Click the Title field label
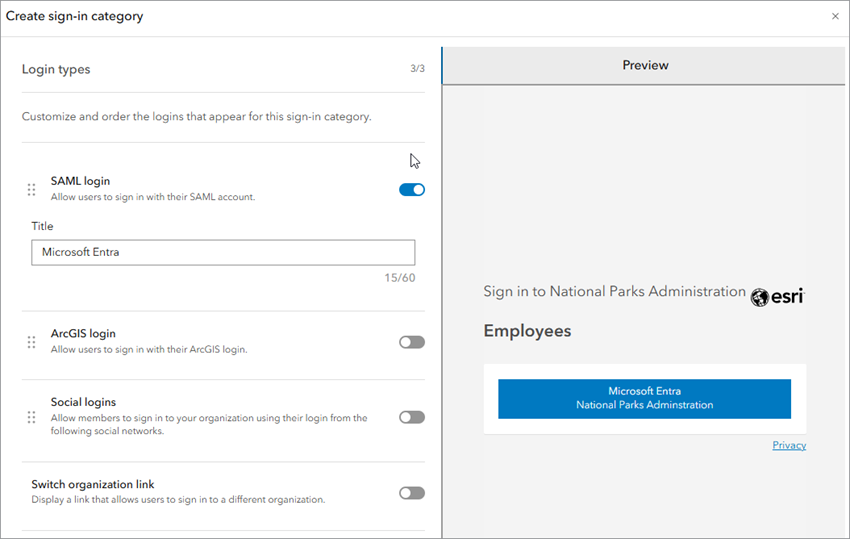The width and height of the screenshot is (850, 539). click(42, 226)
